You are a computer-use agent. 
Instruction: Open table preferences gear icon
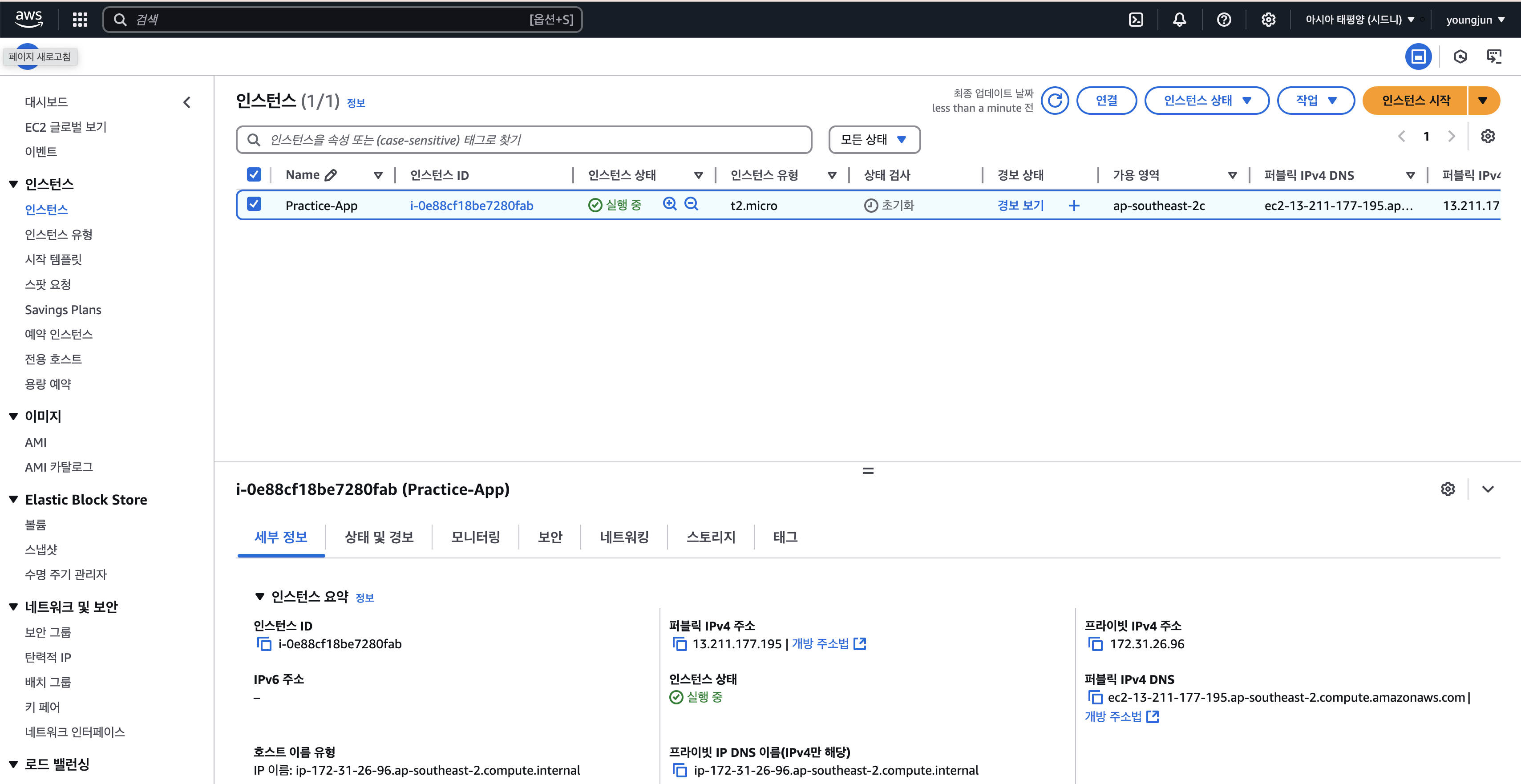(x=1487, y=136)
